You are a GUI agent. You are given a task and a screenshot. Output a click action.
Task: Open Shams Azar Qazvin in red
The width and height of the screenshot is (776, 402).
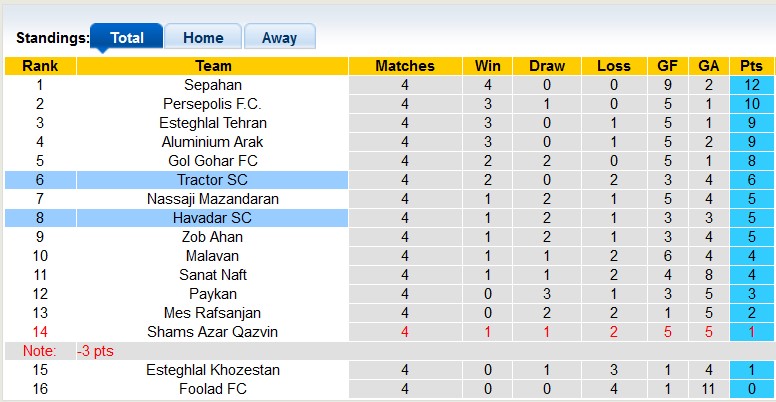[212, 332]
